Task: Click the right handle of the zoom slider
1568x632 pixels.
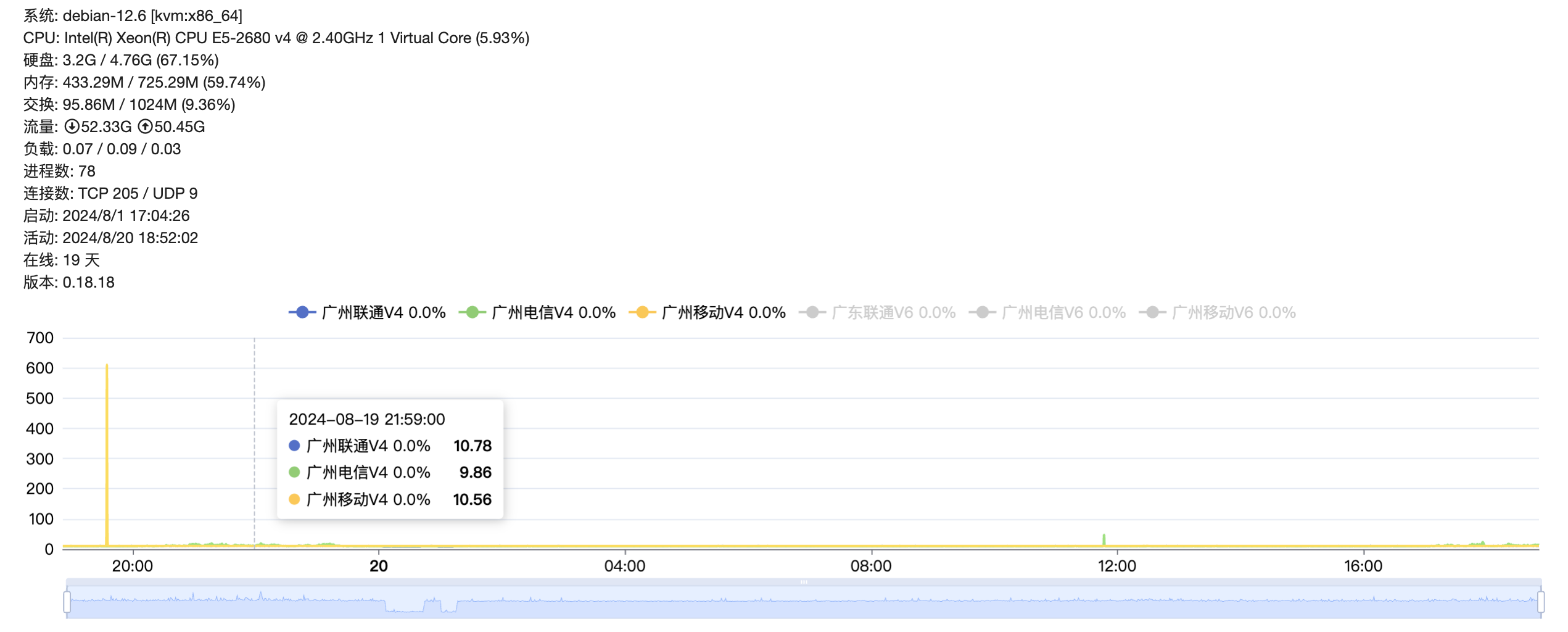Action: [1540, 602]
